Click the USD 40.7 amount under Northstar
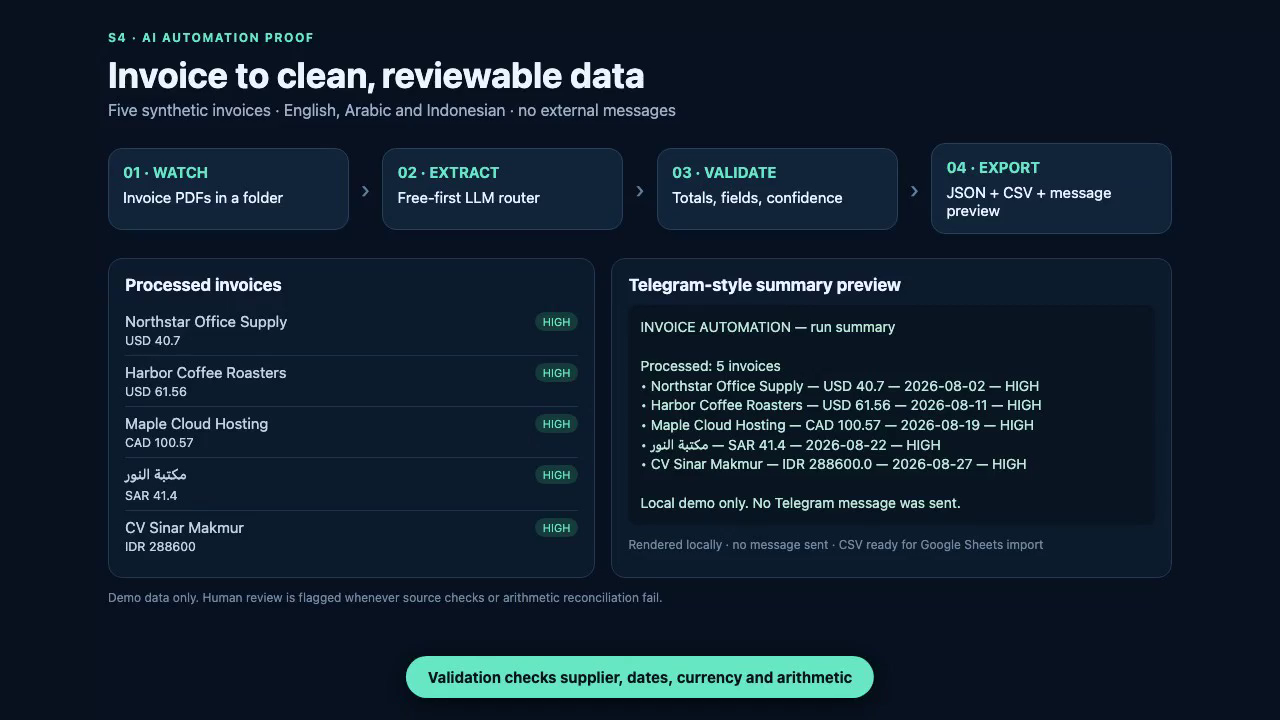Screen dimensions: 1280x720 [153, 341]
